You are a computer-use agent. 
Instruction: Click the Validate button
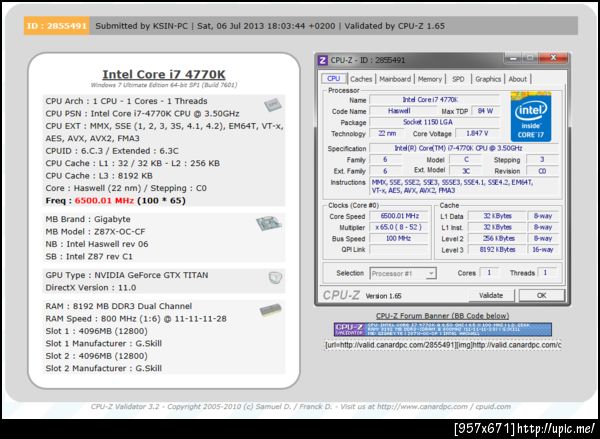[x=491, y=295]
